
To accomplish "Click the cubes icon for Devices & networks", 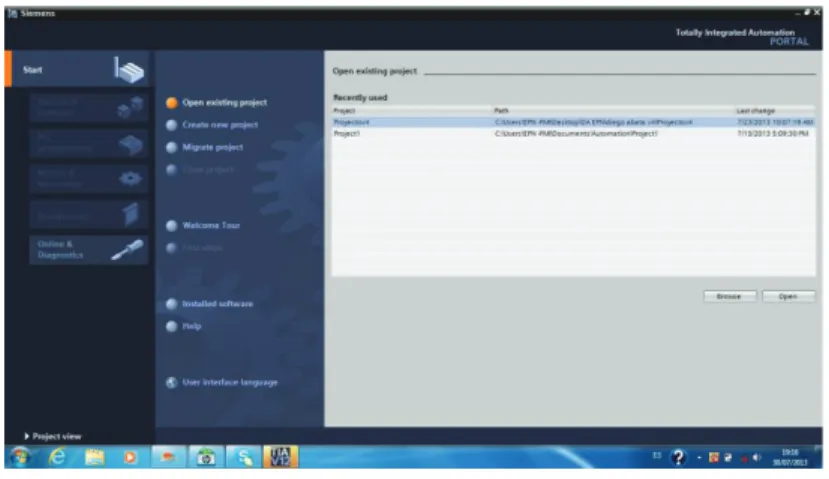I will point(130,107).
